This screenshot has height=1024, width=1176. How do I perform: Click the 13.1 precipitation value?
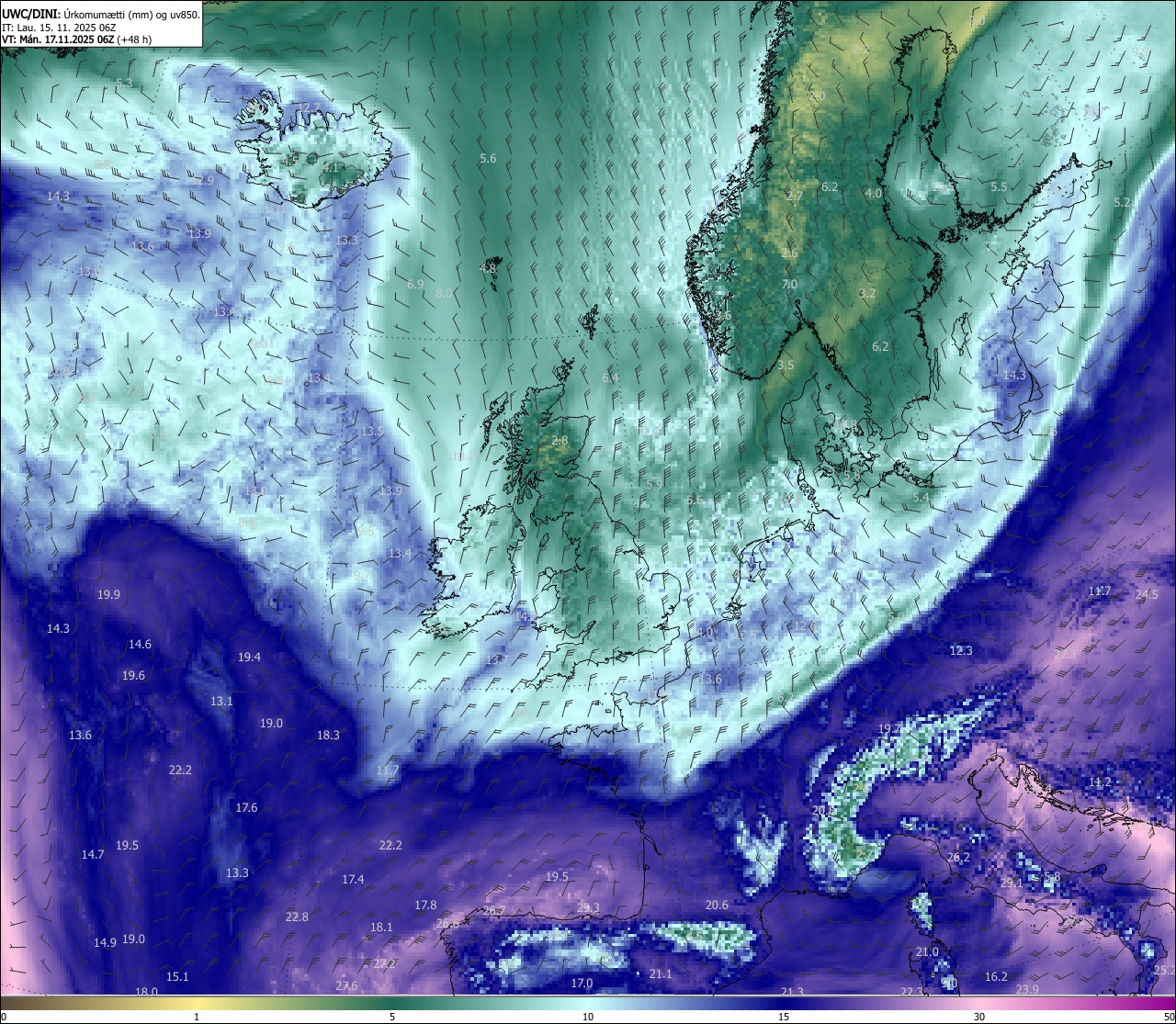tap(221, 702)
